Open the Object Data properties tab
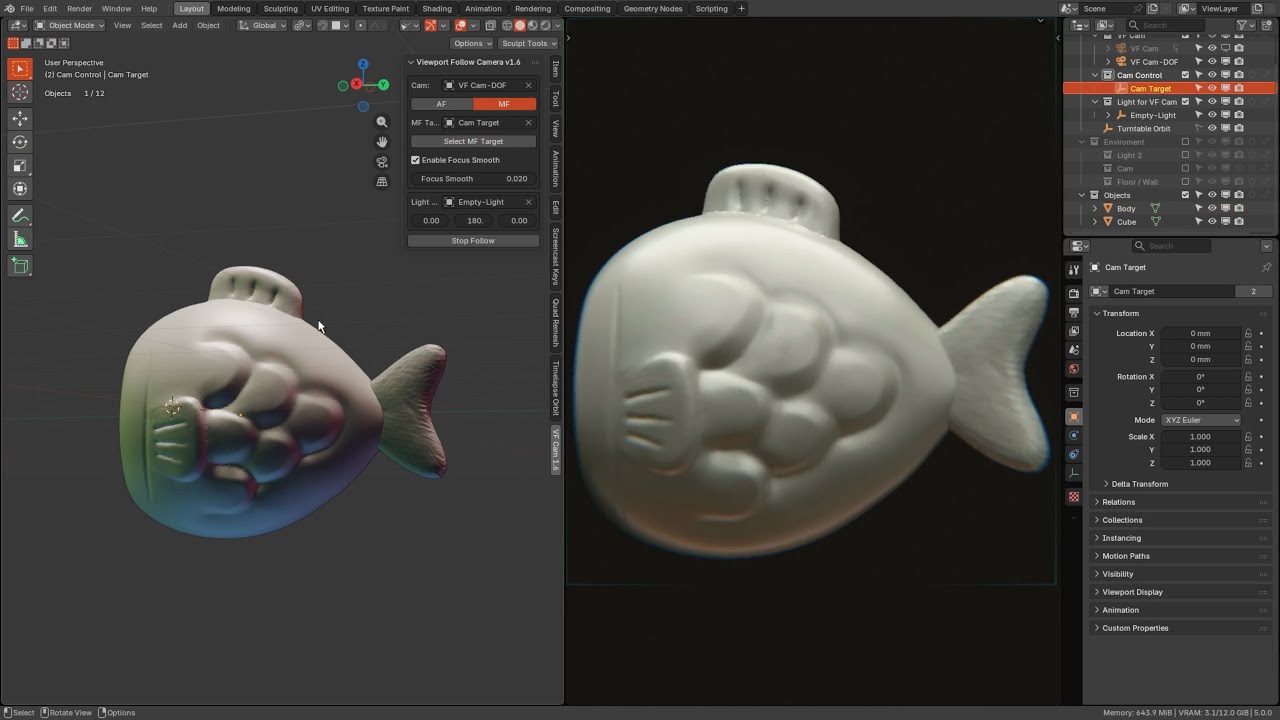The height and width of the screenshot is (720, 1280). [1074, 473]
